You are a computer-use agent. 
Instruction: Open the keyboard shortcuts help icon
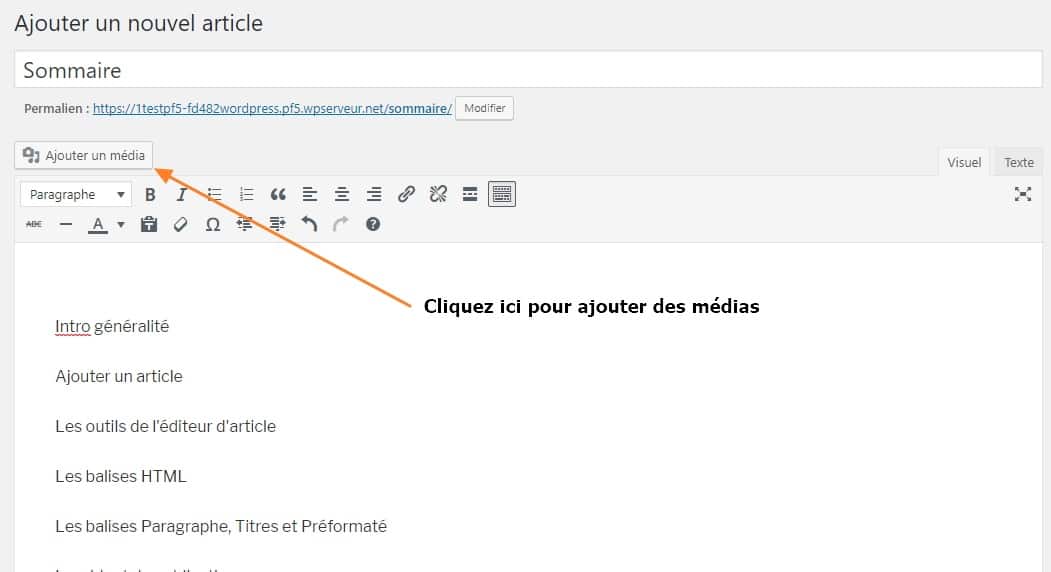[x=373, y=224]
